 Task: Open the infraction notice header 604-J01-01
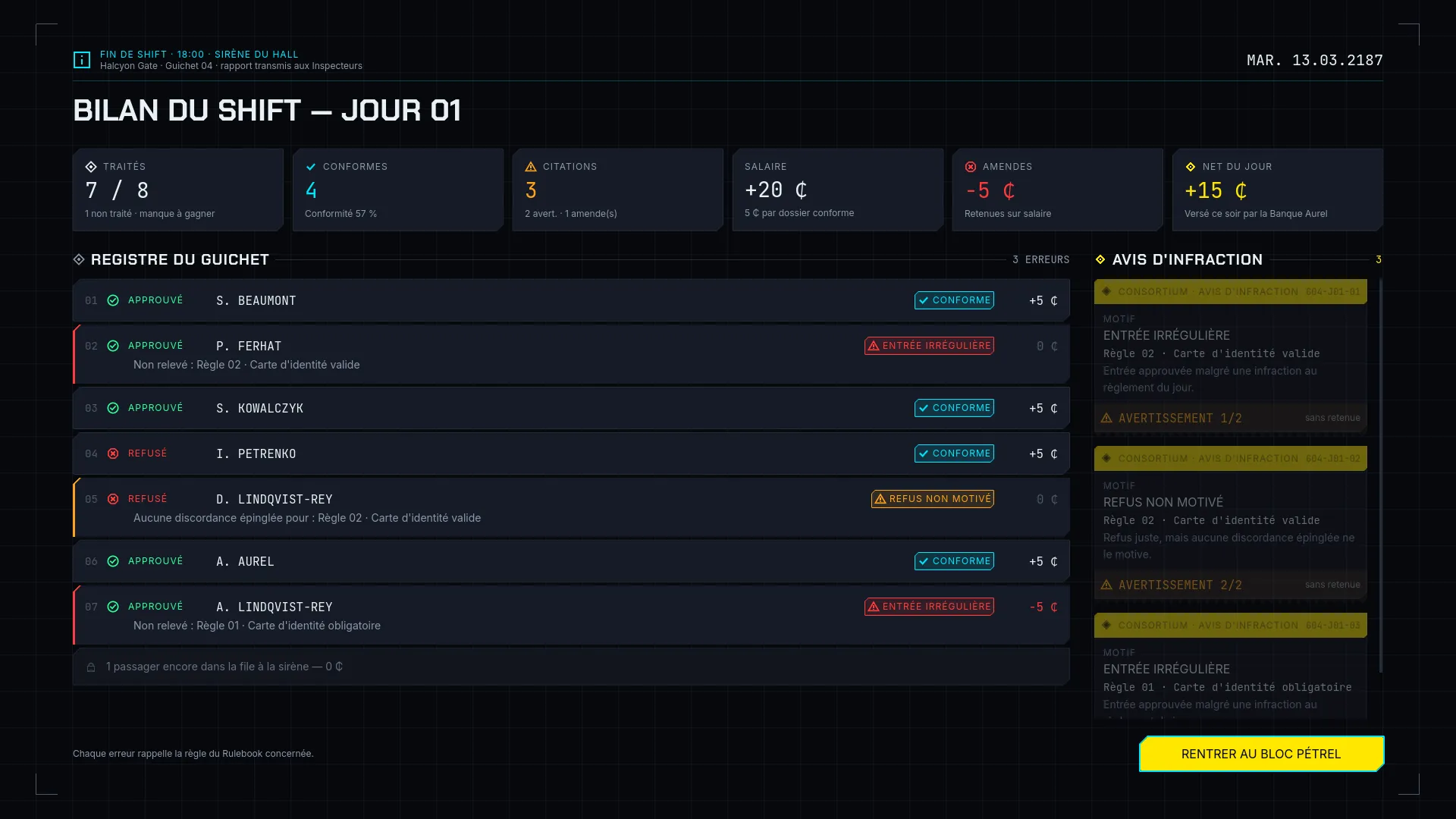(1230, 291)
